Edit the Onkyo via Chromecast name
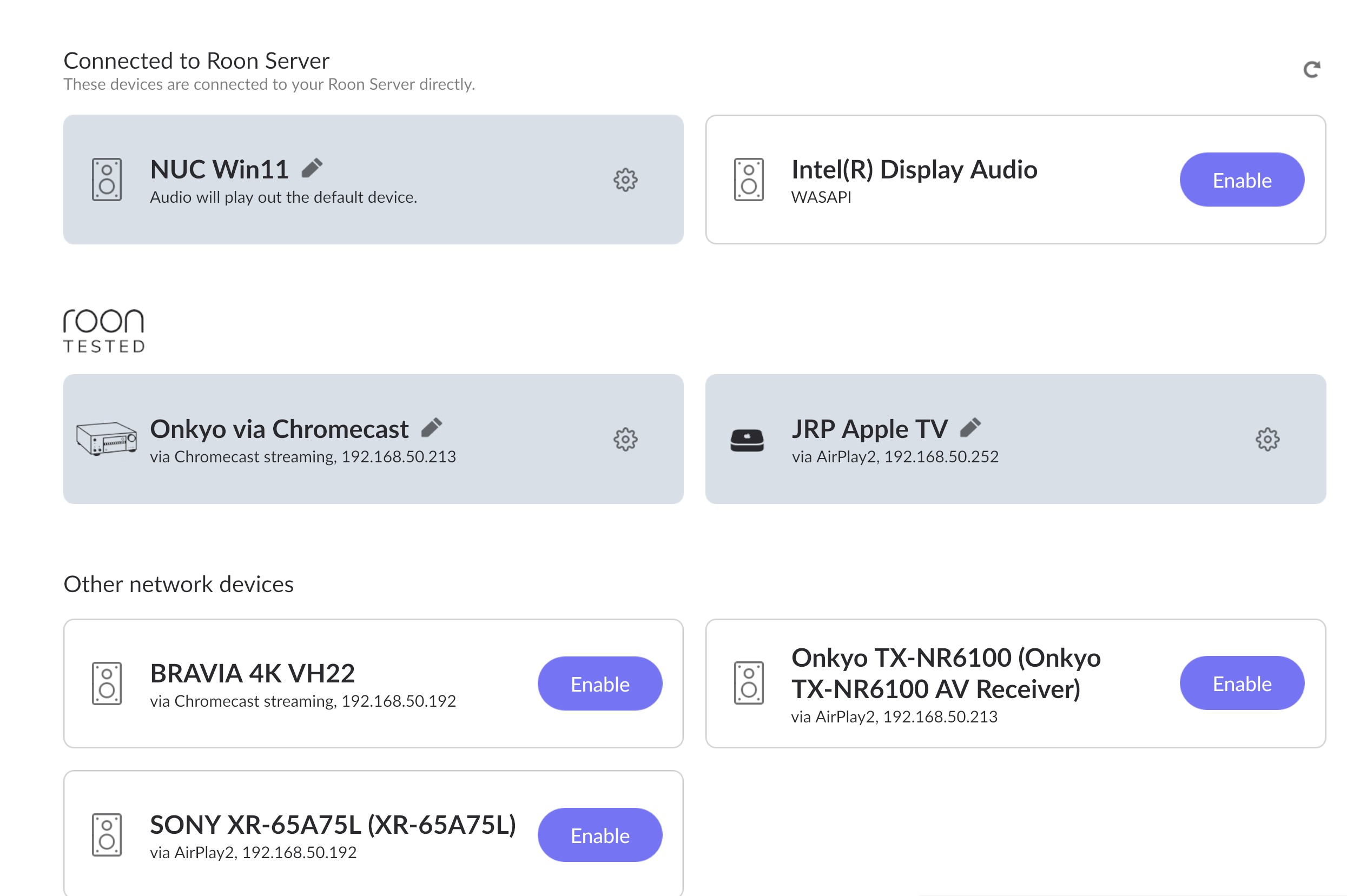The height and width of the screenshot is (896, 1347). pyautogui.click(x=432, y=427)
